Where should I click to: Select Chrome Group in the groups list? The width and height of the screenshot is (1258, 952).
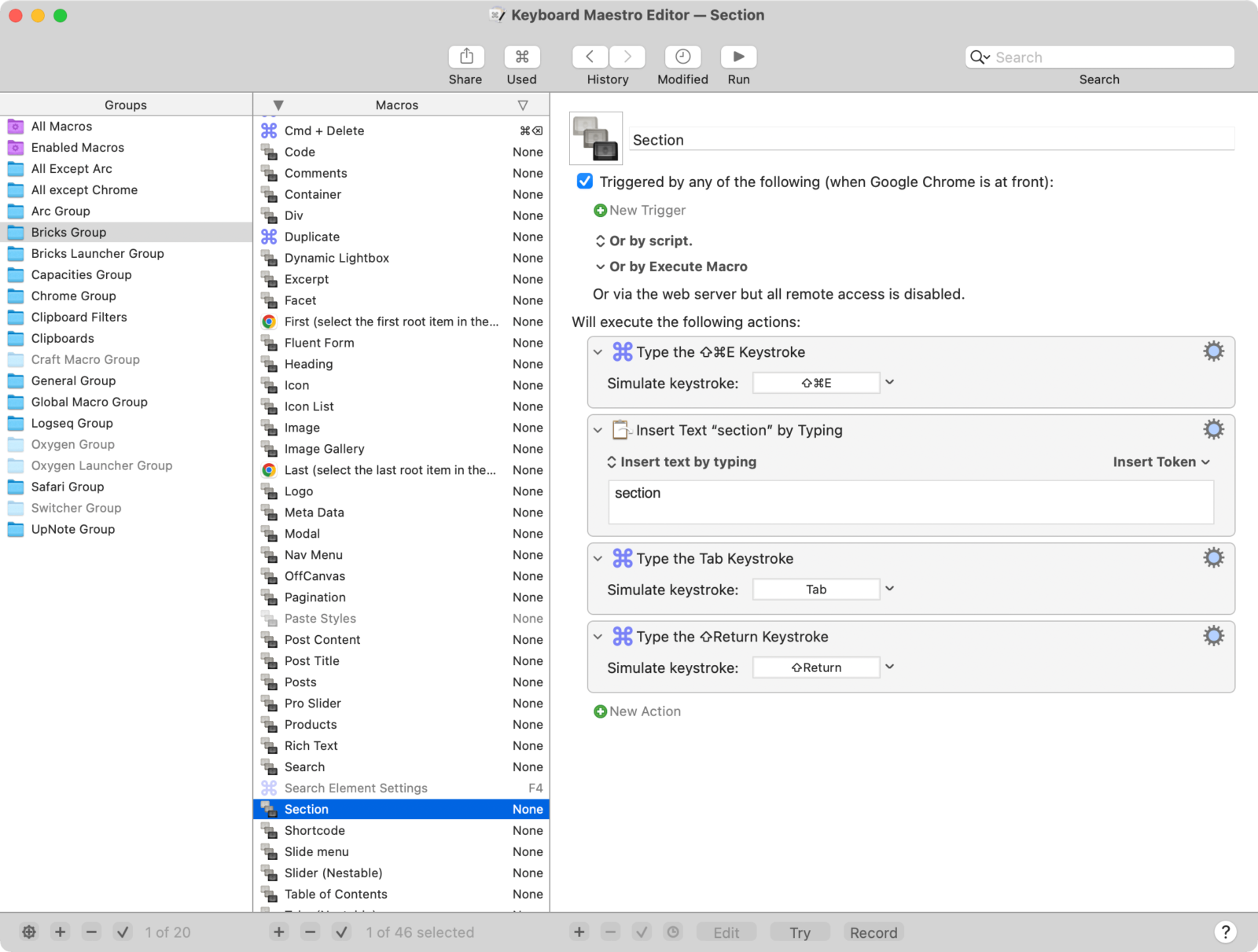[73, 296]
